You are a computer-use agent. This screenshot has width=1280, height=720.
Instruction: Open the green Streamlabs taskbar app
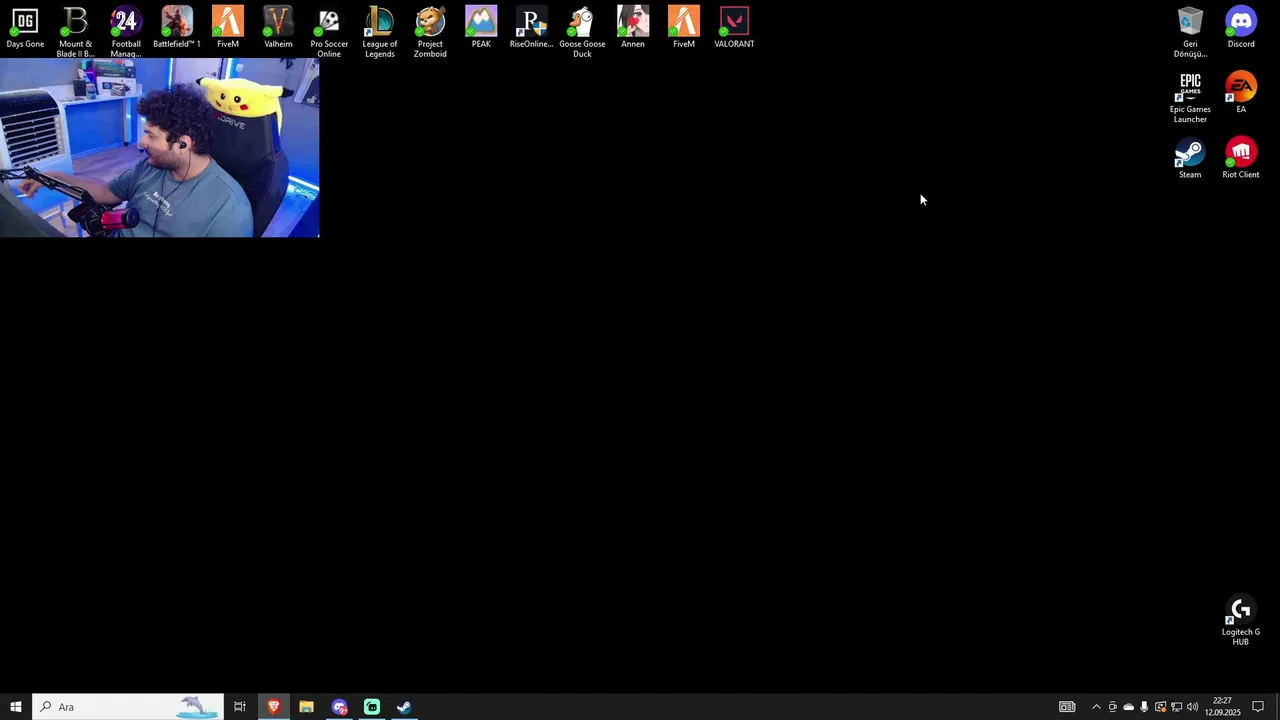click(x=372, y=707)
